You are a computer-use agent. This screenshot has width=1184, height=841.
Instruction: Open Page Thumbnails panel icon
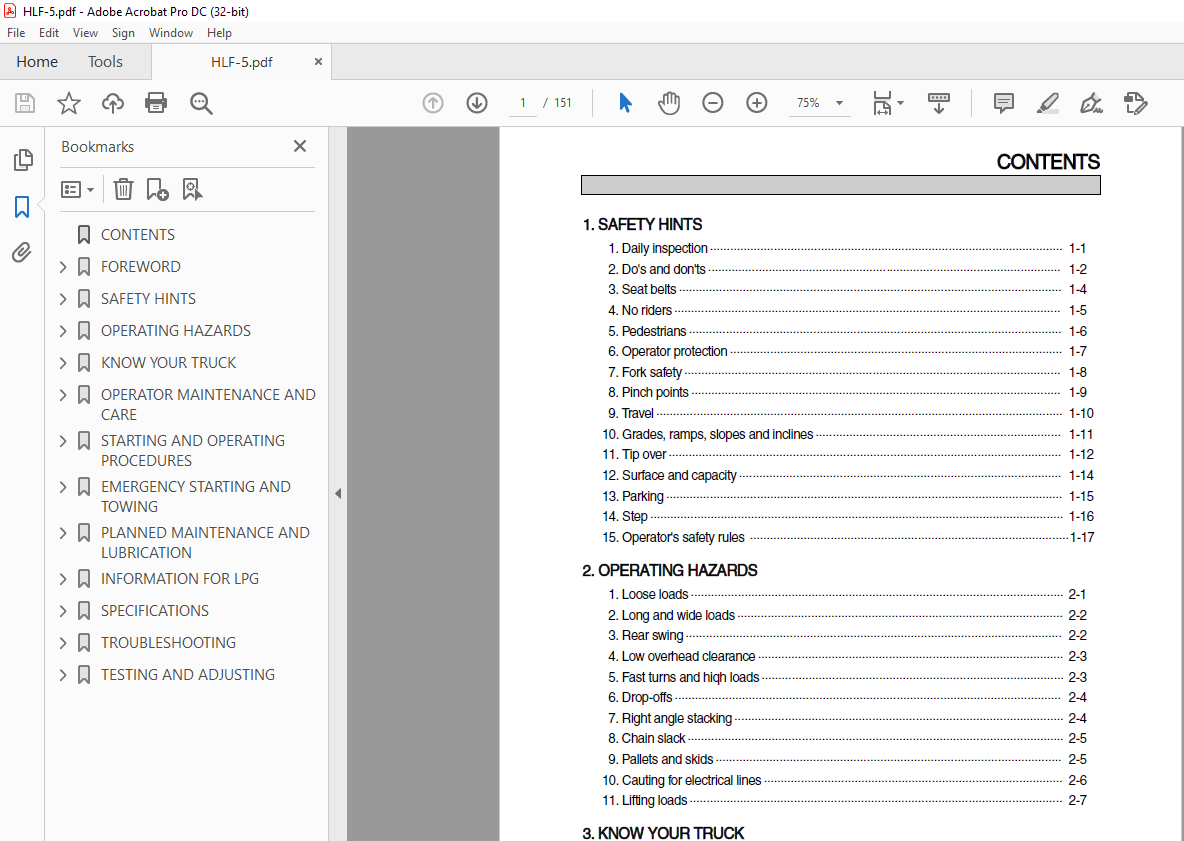(x=23, y=159)
